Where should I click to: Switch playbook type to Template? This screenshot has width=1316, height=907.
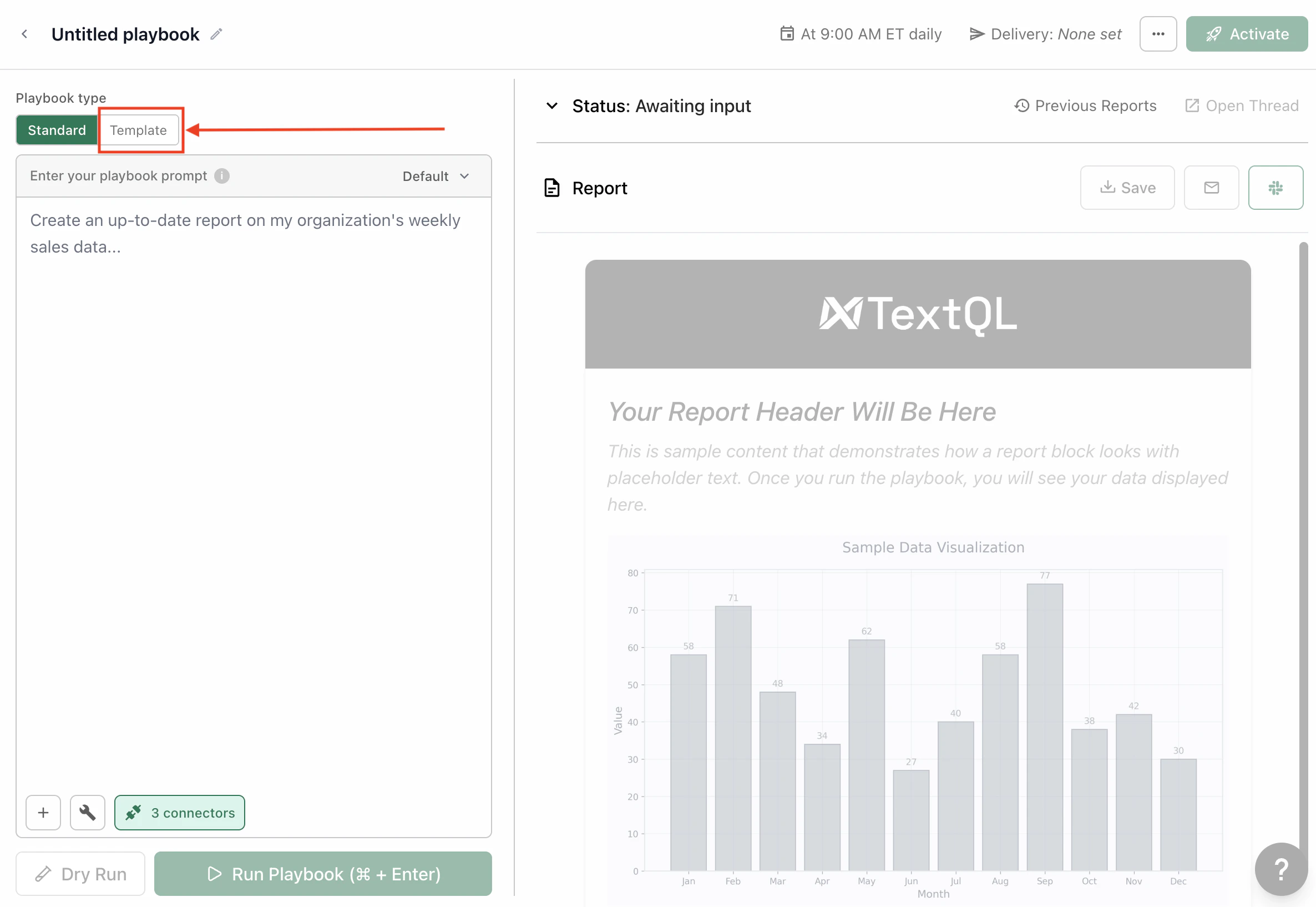click(139, 129)
